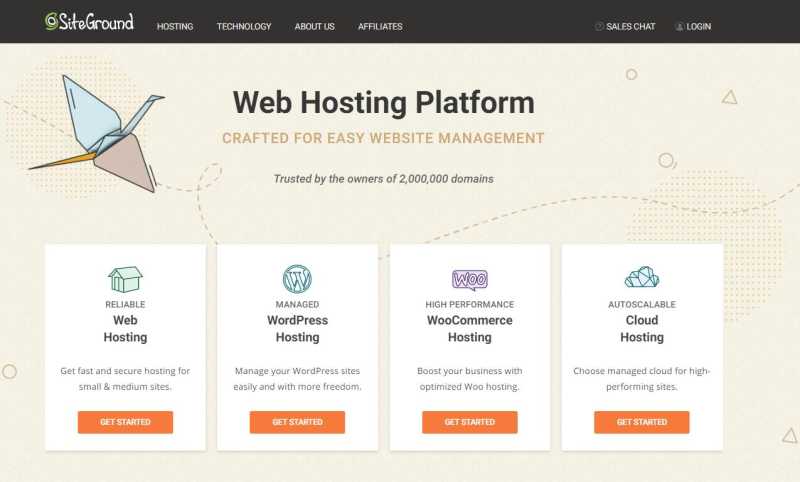Open the Hosting menu

click(175, 27)
